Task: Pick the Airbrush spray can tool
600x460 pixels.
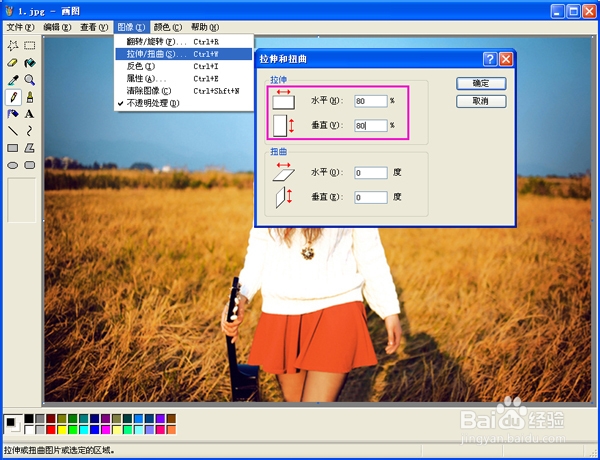Action: pos(13,114)
